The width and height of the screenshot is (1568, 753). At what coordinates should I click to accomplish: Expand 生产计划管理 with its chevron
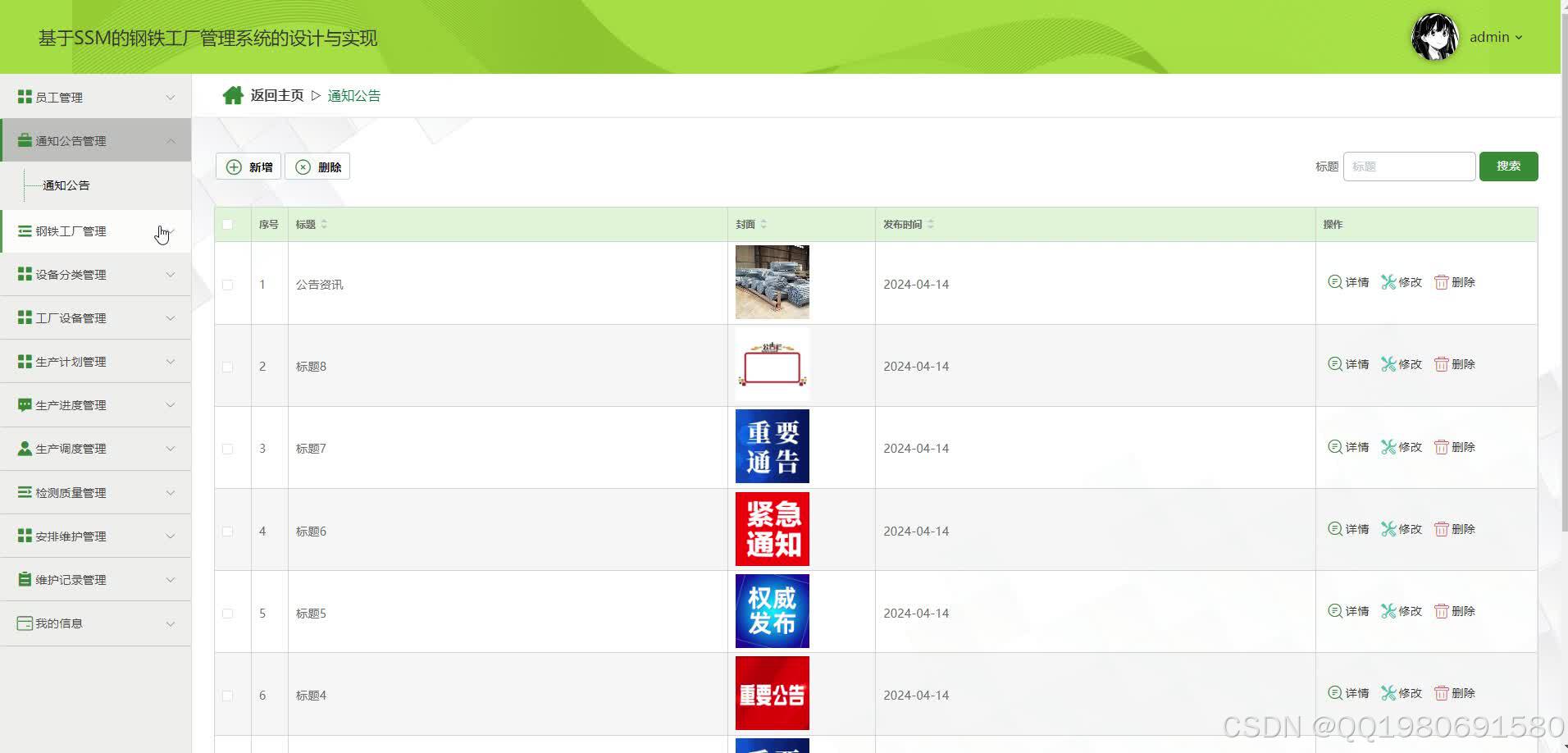point(171,361)
